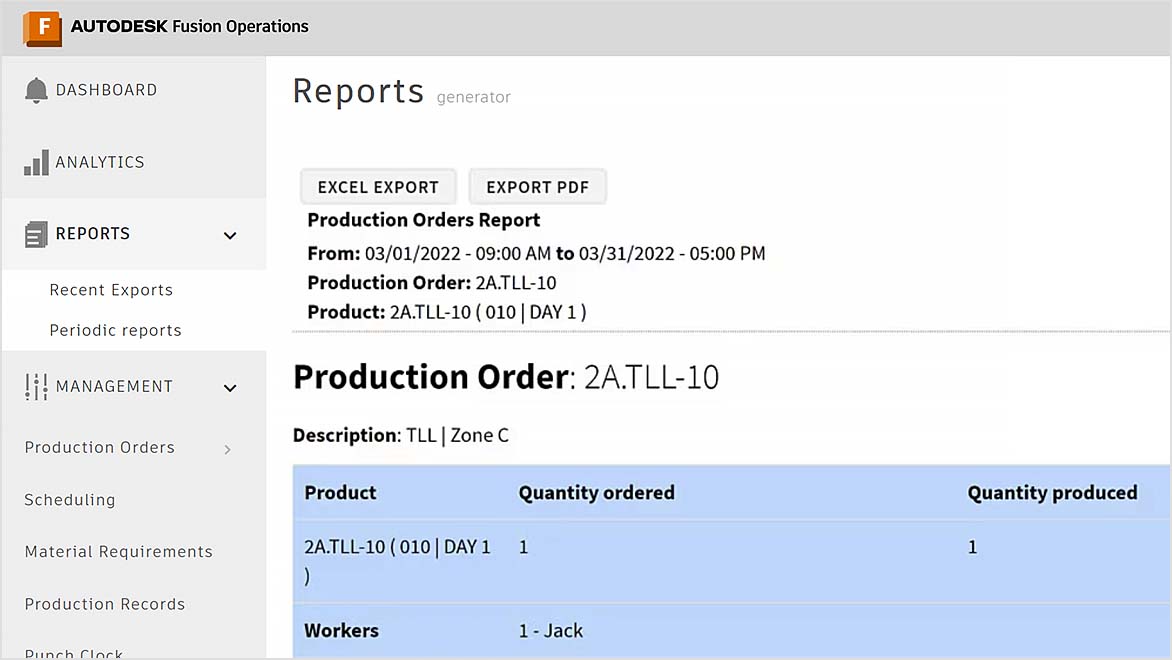This screenshot has width=1172, height=660.
Task: Open Material Requirements
Action: point(118,551)
